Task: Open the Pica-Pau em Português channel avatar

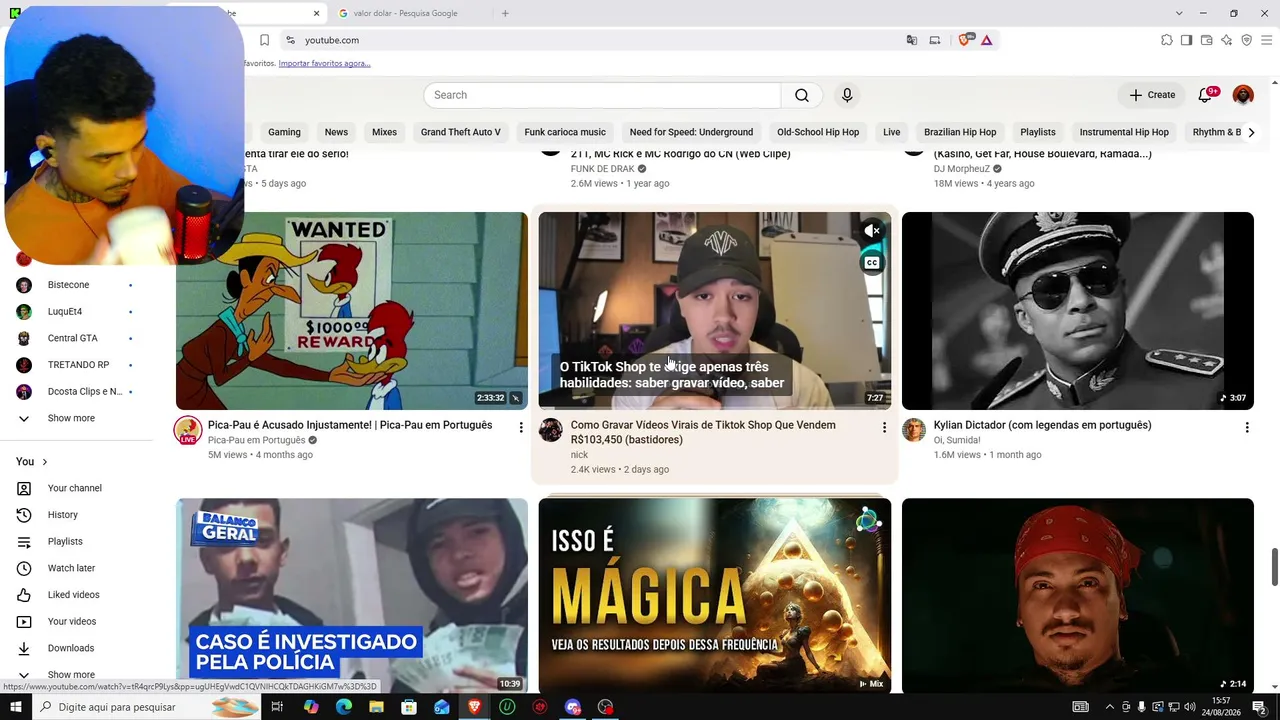Action: click(188, 431)
